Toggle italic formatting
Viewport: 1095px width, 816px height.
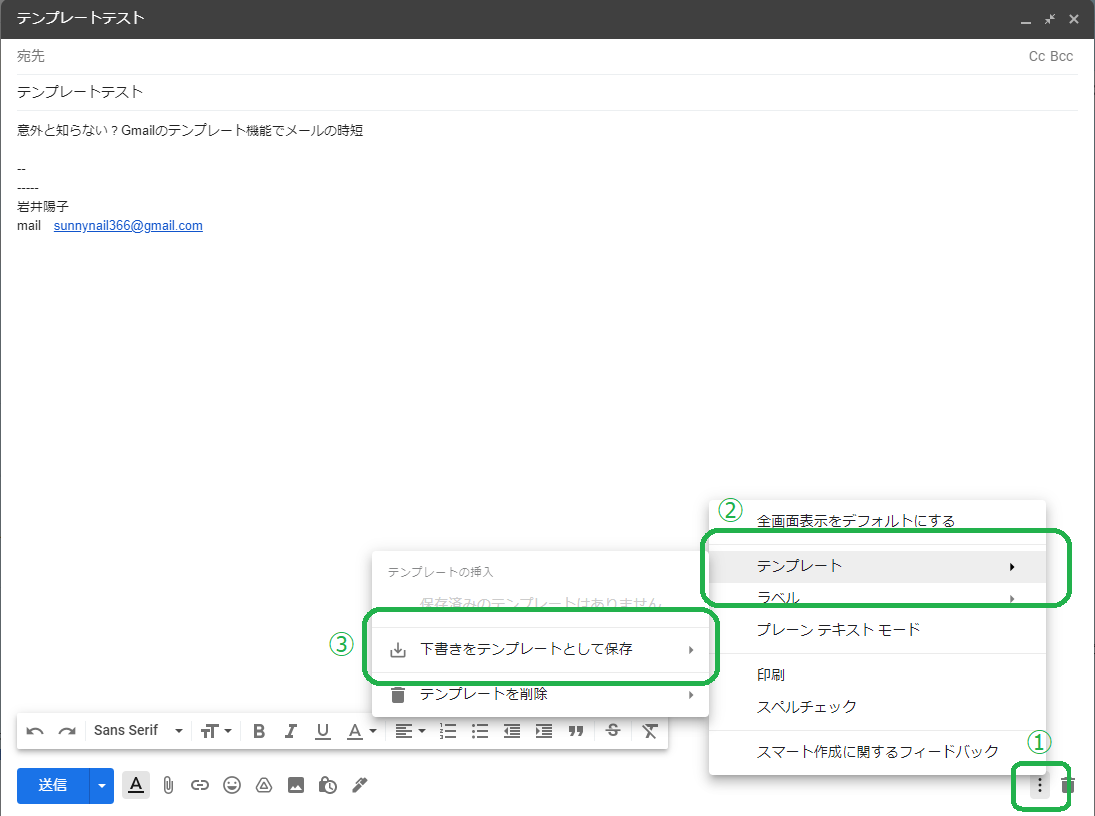pos(291,731)
